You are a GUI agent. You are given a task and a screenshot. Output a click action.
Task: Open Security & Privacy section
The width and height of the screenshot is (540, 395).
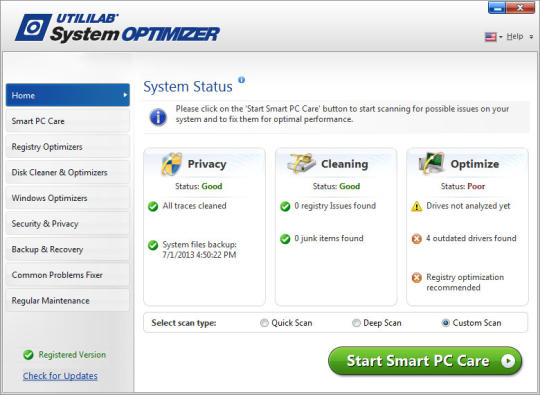coord(68,224)
